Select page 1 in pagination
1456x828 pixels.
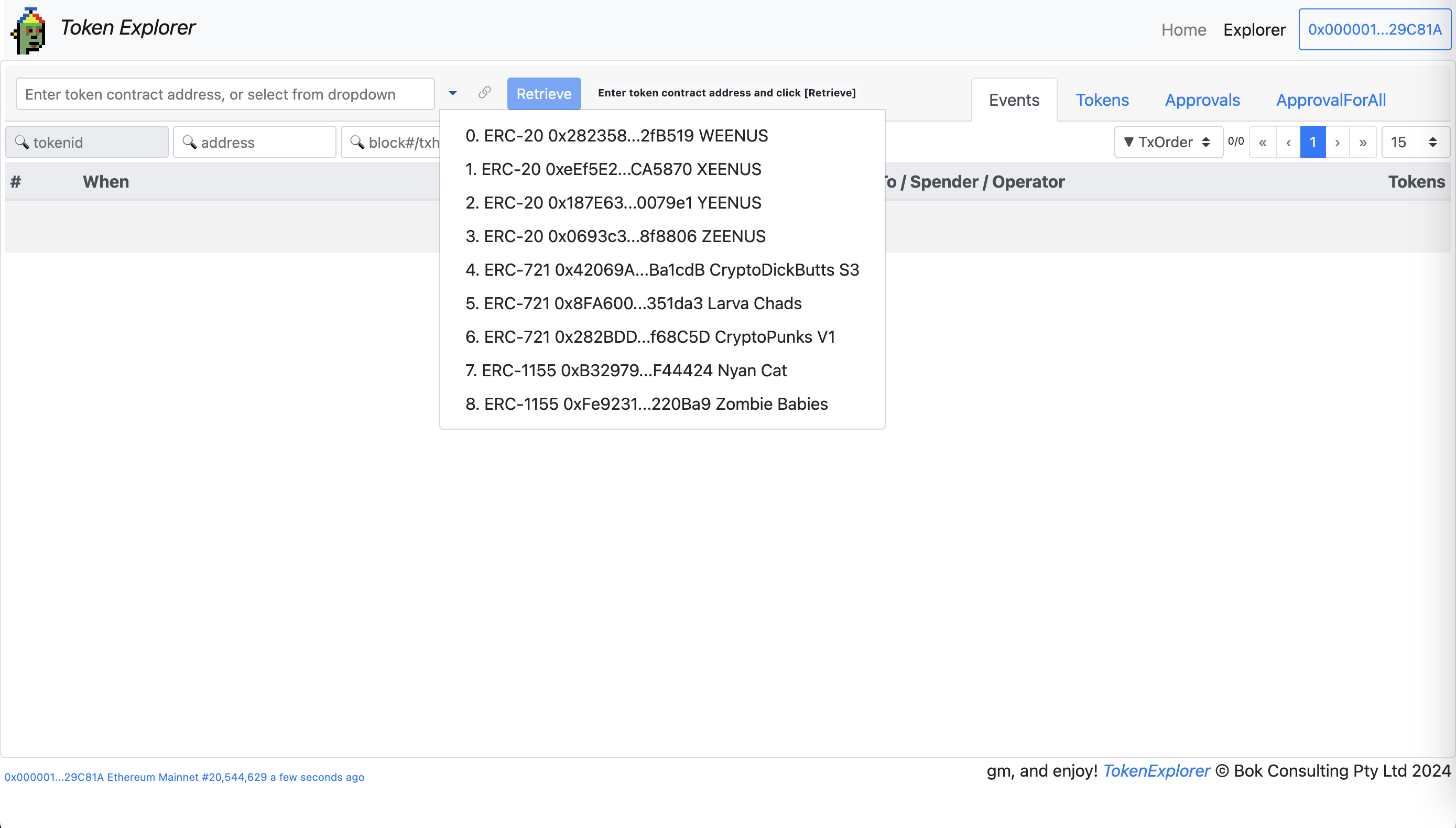(x=1313, y=142)
